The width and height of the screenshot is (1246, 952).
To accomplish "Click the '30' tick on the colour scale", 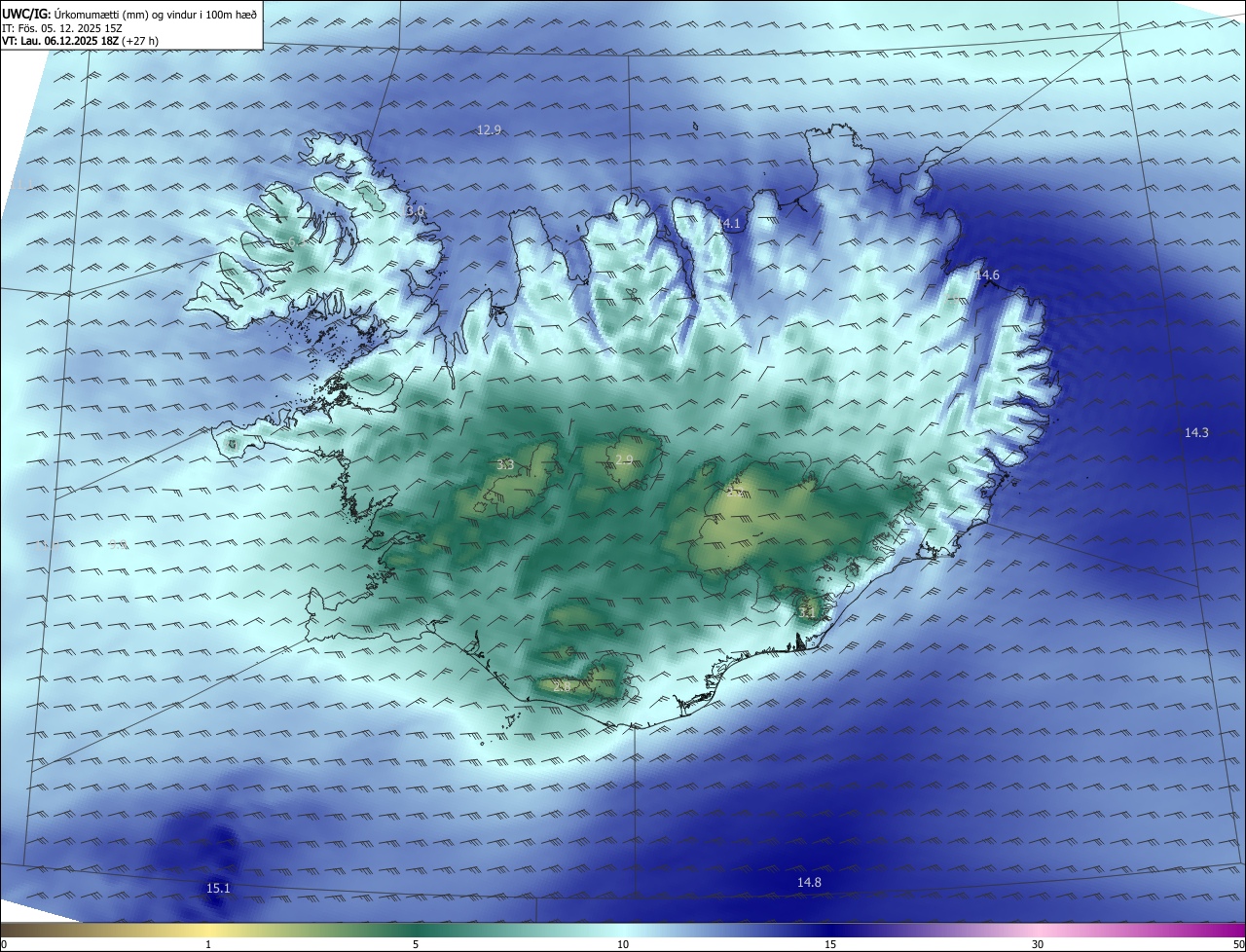I will coord(1038,945).
